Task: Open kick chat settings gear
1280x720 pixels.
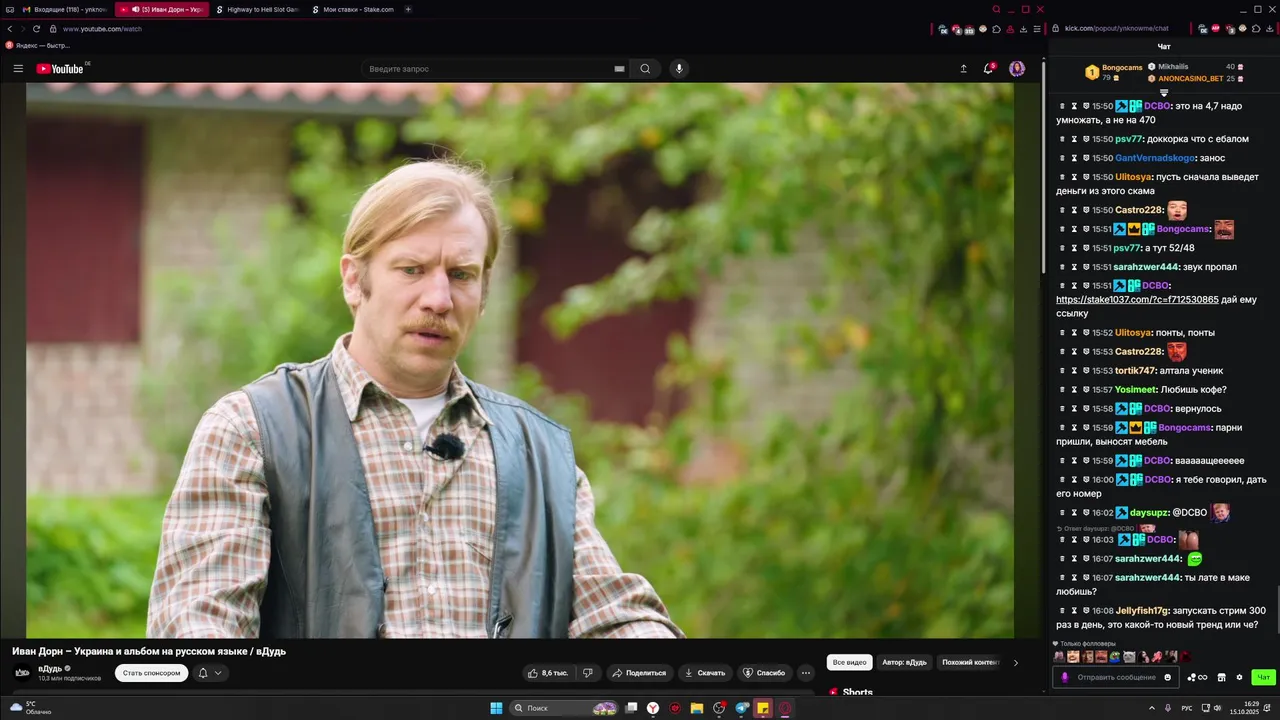Action: coord(1239,677)
